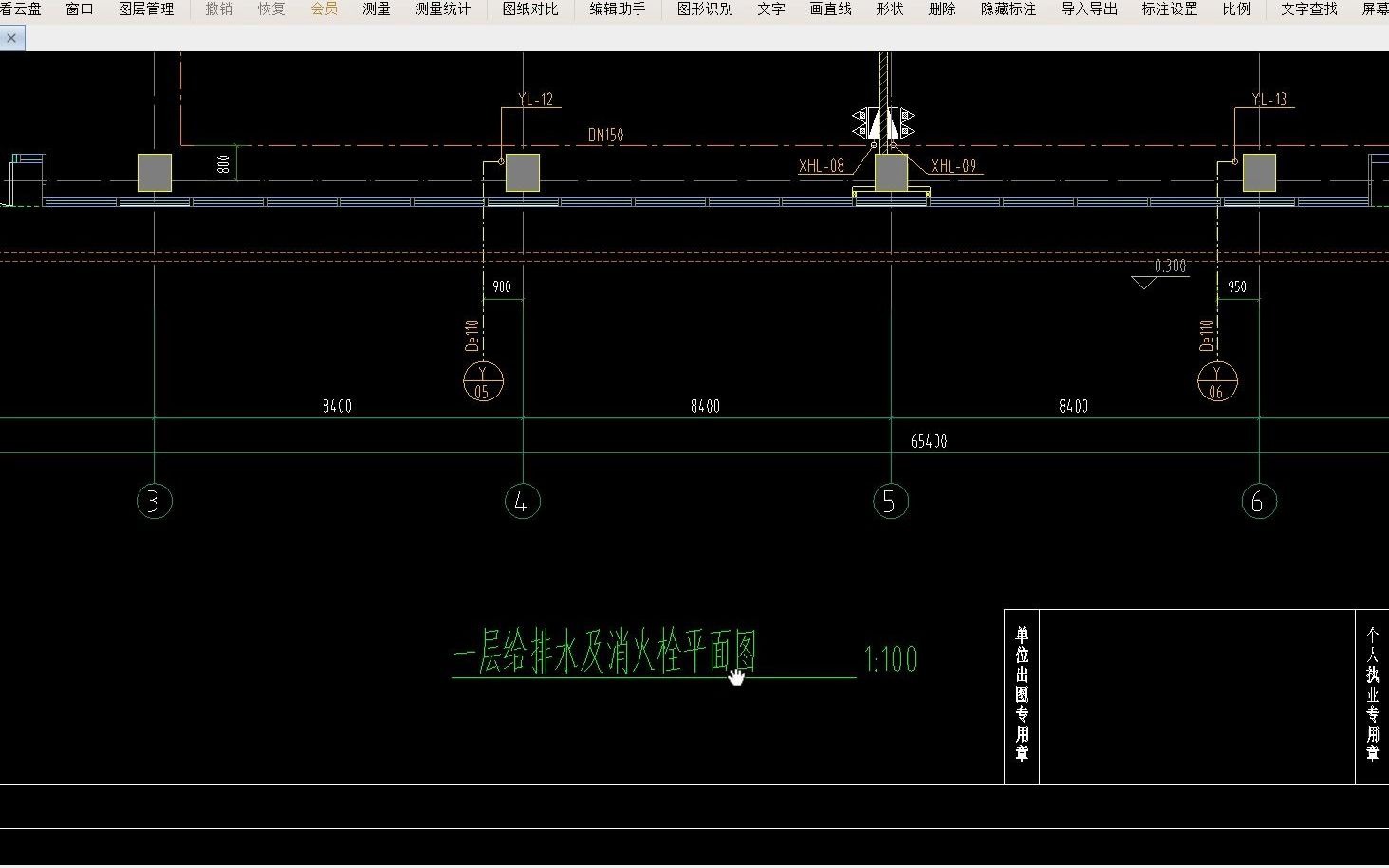Click grid axis bubble 6
Image resolution: width=1389 pixels, height=868 pixels.
point(1259,501)
